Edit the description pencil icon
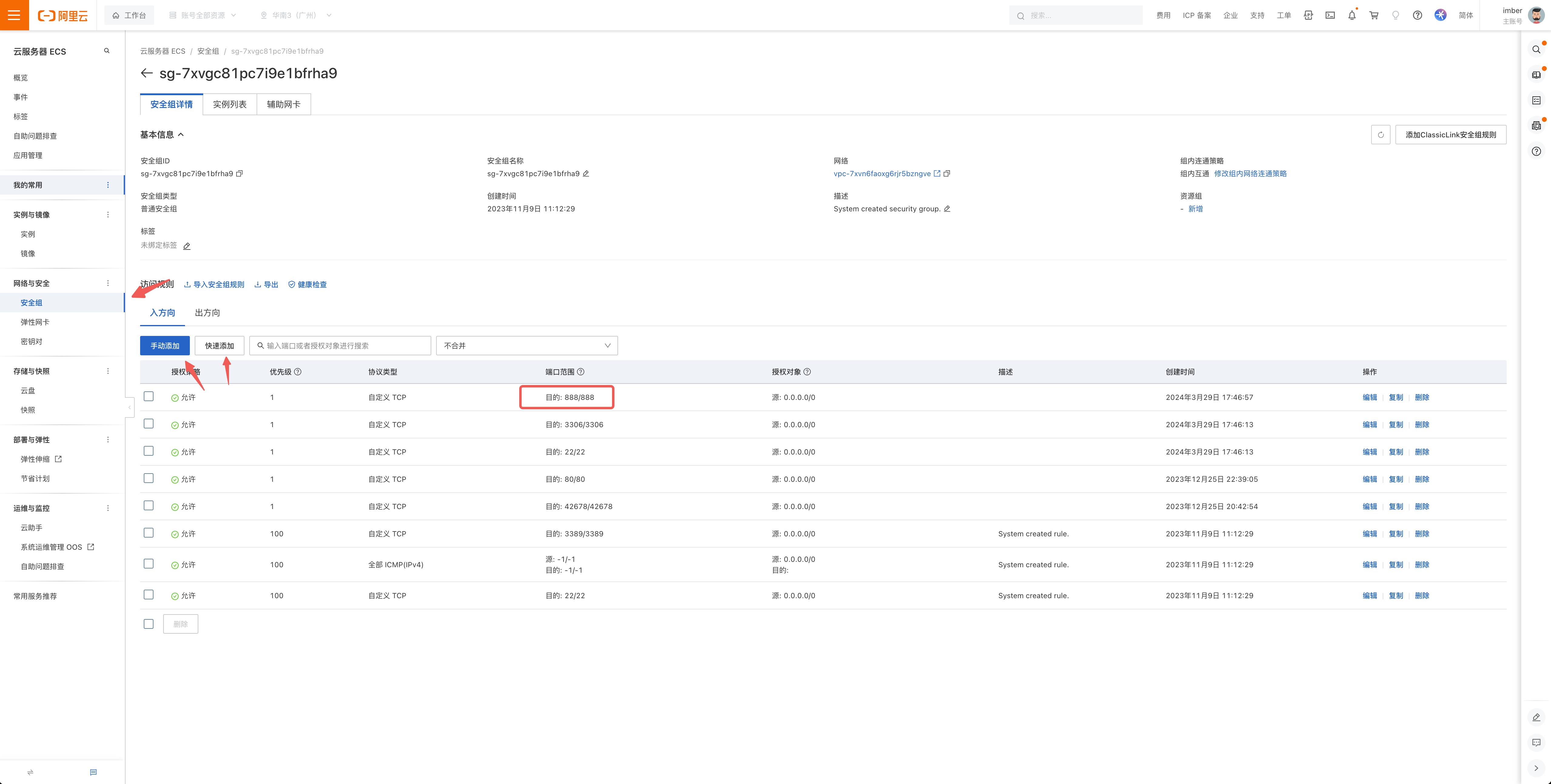 click(x=947, y=209)
